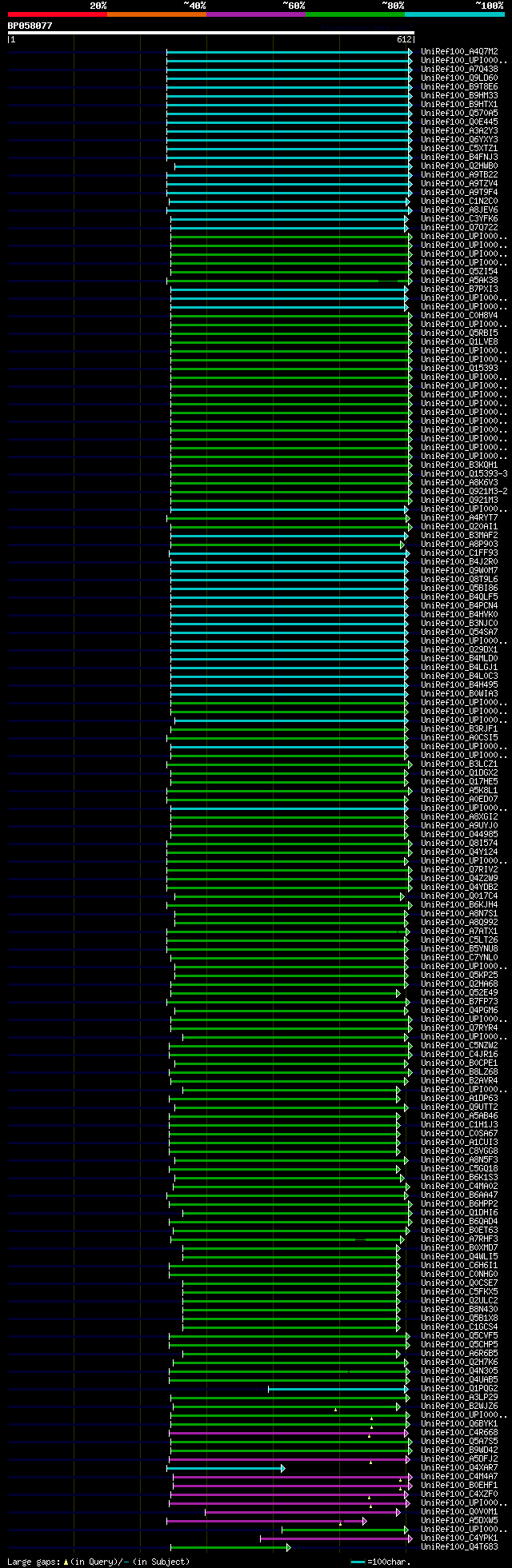Select label UniRef100_C0H8V4
The image size is (512, 1568).
point(459,316)
